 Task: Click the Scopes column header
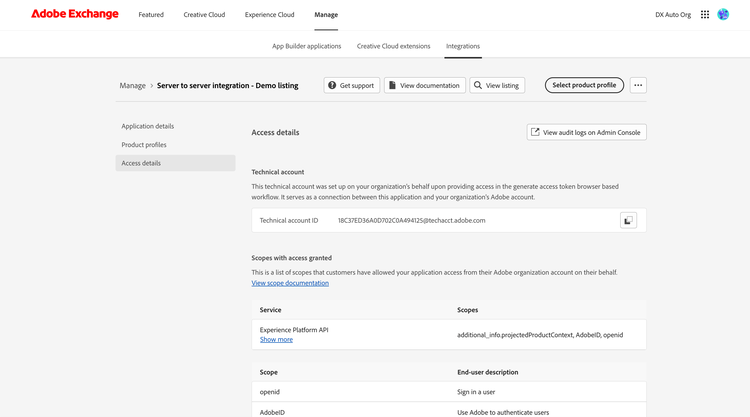point(467,310)
